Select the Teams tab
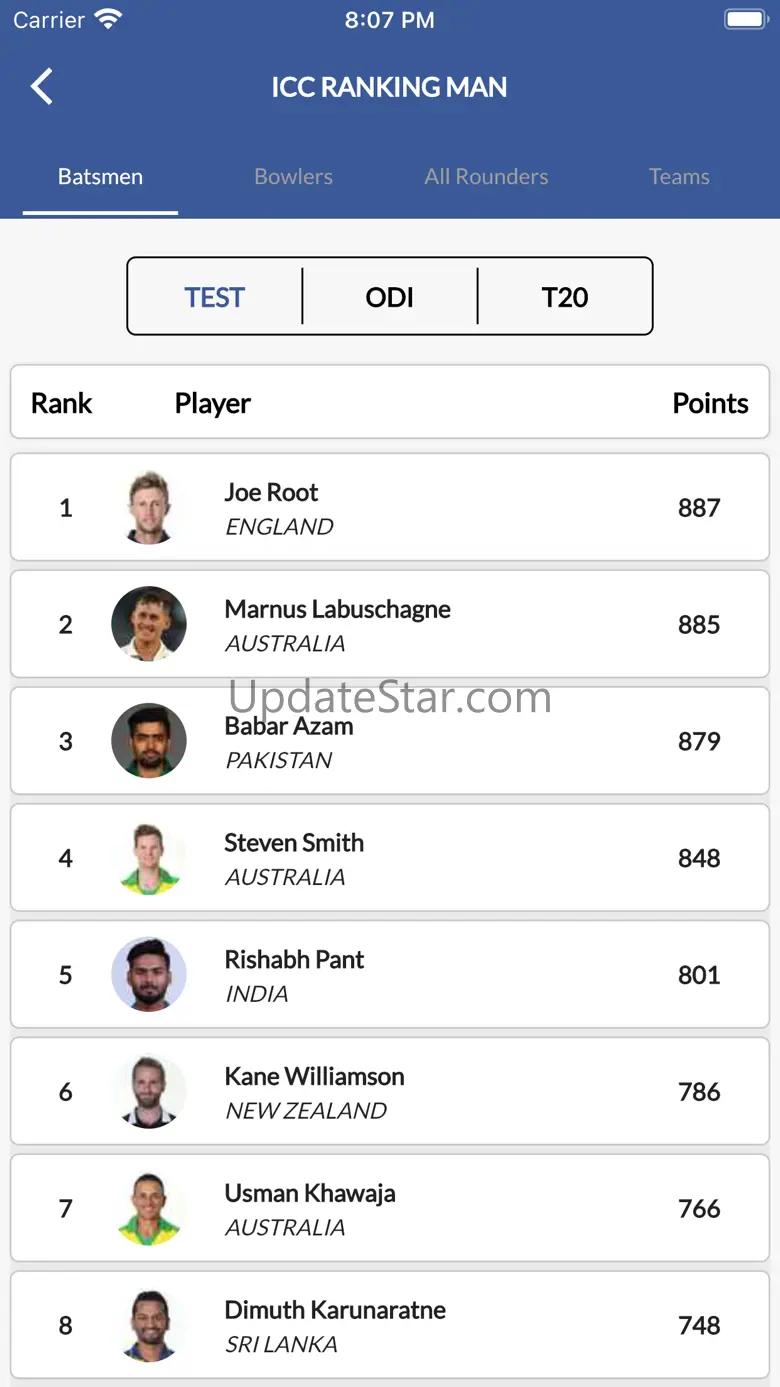Screen dimensions: 780x1387 (679, 177)
